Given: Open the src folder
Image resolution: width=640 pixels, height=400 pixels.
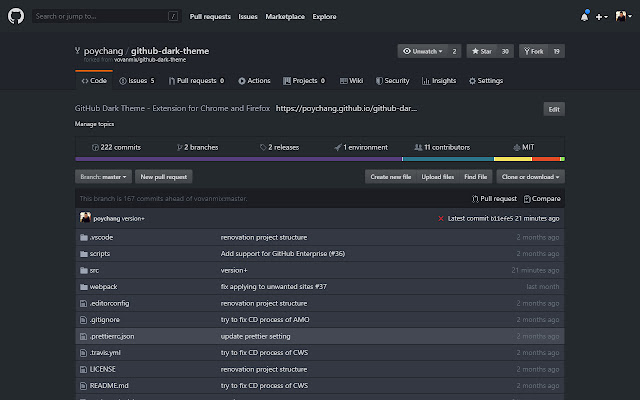Looking at the screenshot, I should coord(94,271).
